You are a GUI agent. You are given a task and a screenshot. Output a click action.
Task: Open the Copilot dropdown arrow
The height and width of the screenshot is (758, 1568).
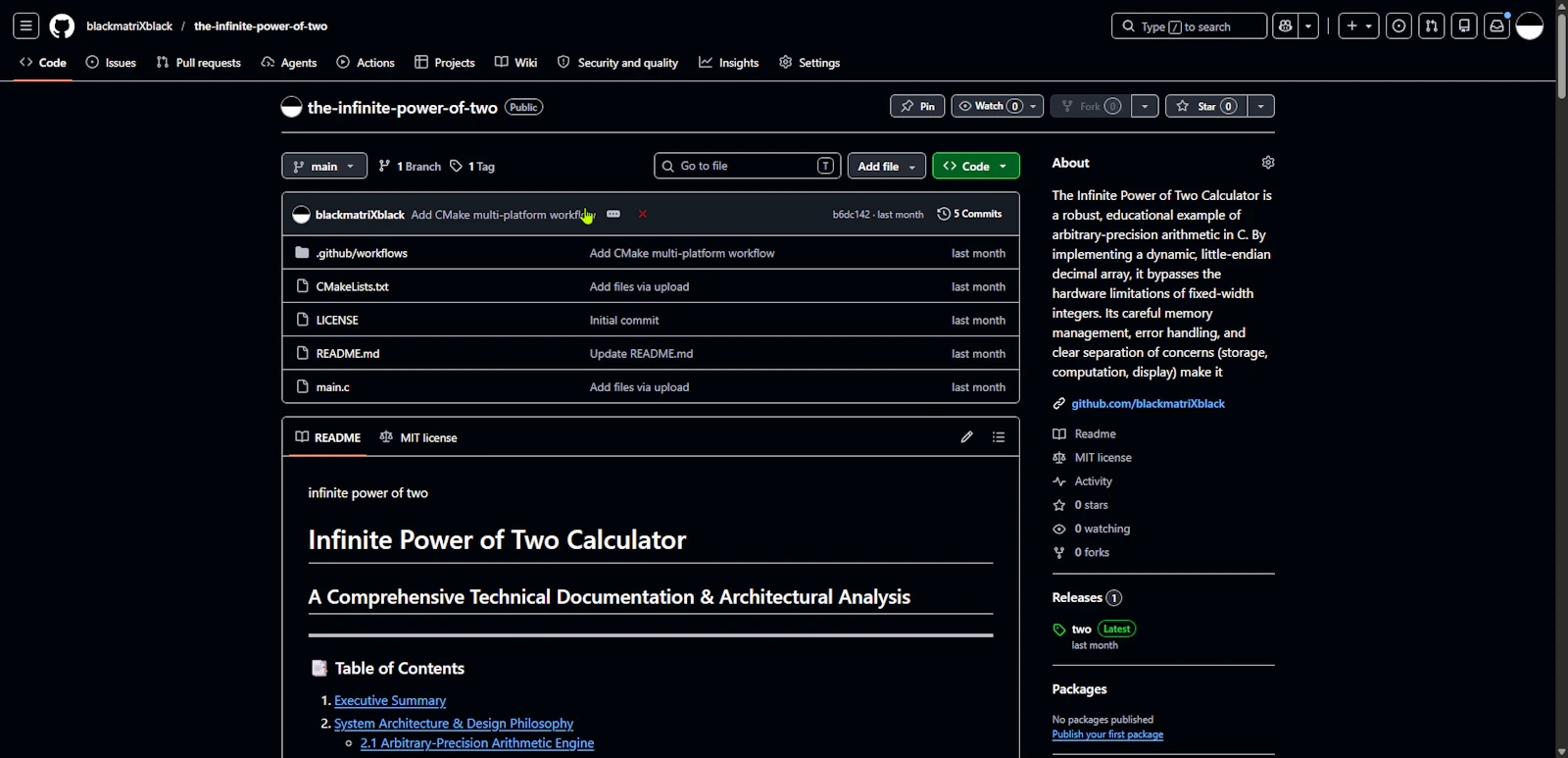(x=1309, y=26)
